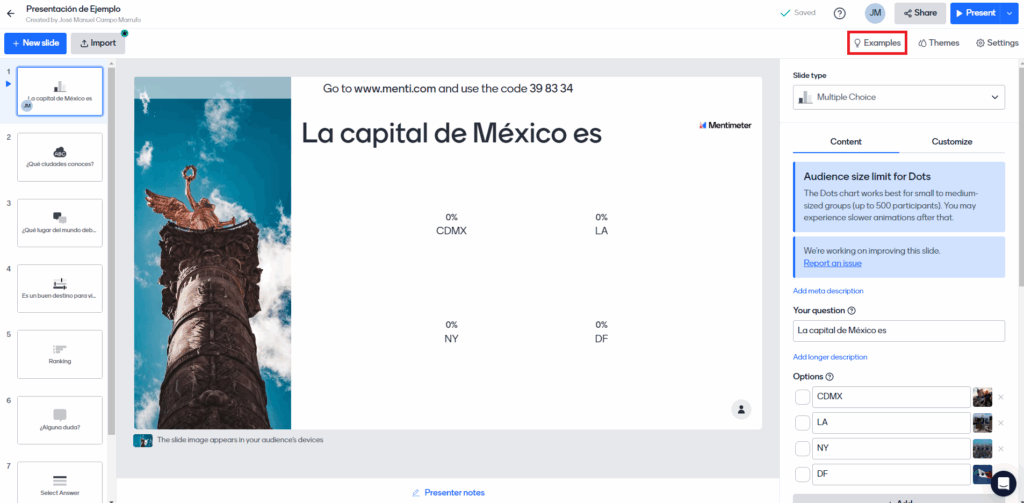The height and width of the screenshot is (503, 1024).
Task: Select the Ranking slide thumbnail
Action: point(60,354)
